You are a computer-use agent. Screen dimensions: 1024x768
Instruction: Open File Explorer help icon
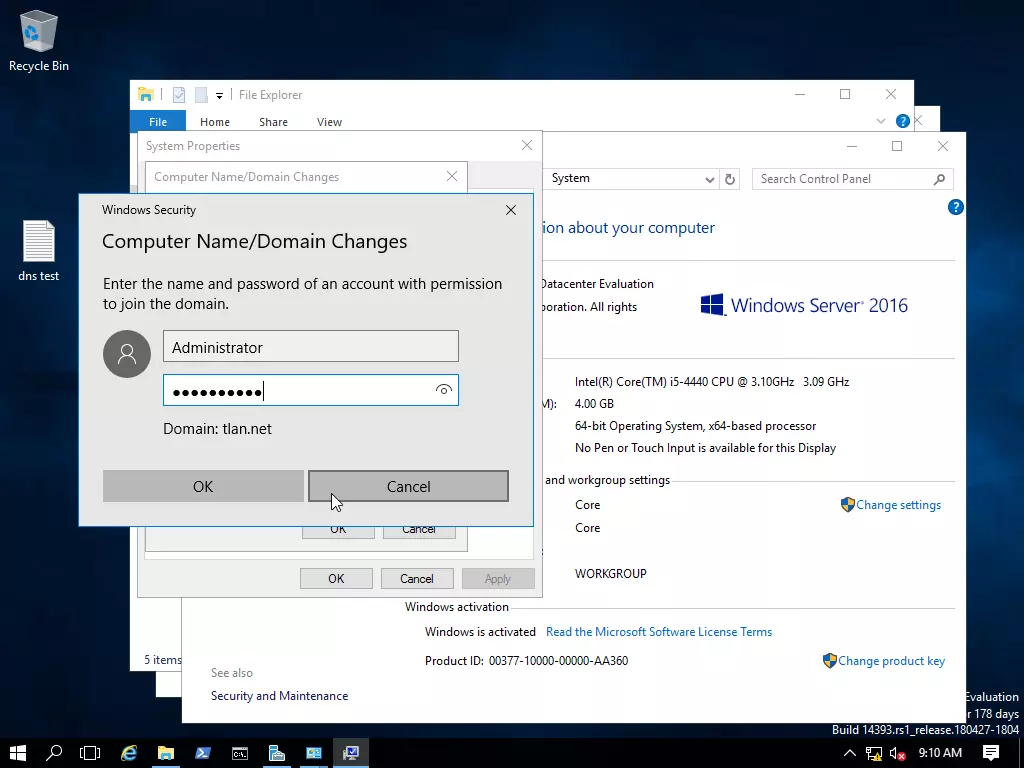point(903,121)
